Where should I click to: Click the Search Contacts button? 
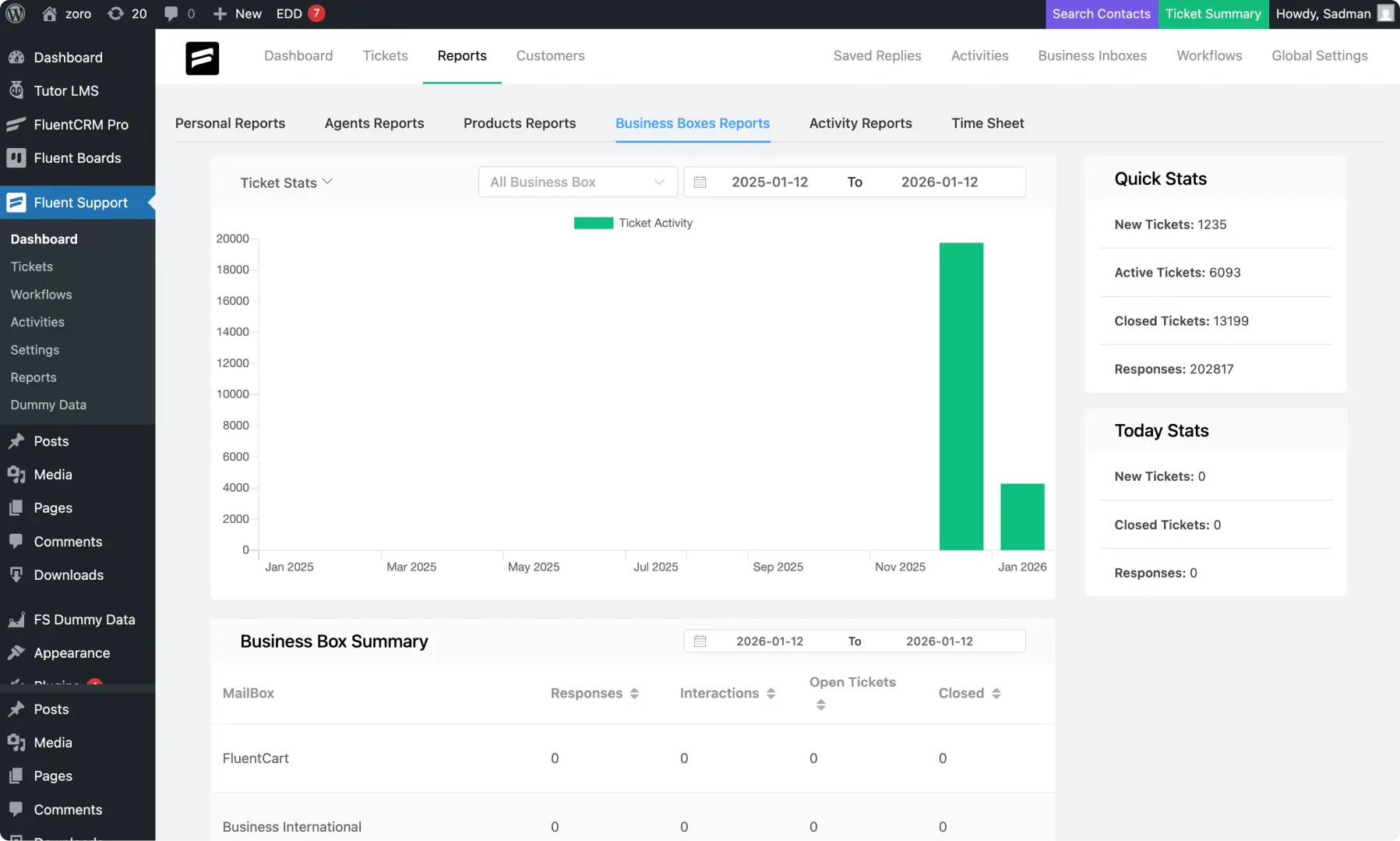coord(1101,14)
